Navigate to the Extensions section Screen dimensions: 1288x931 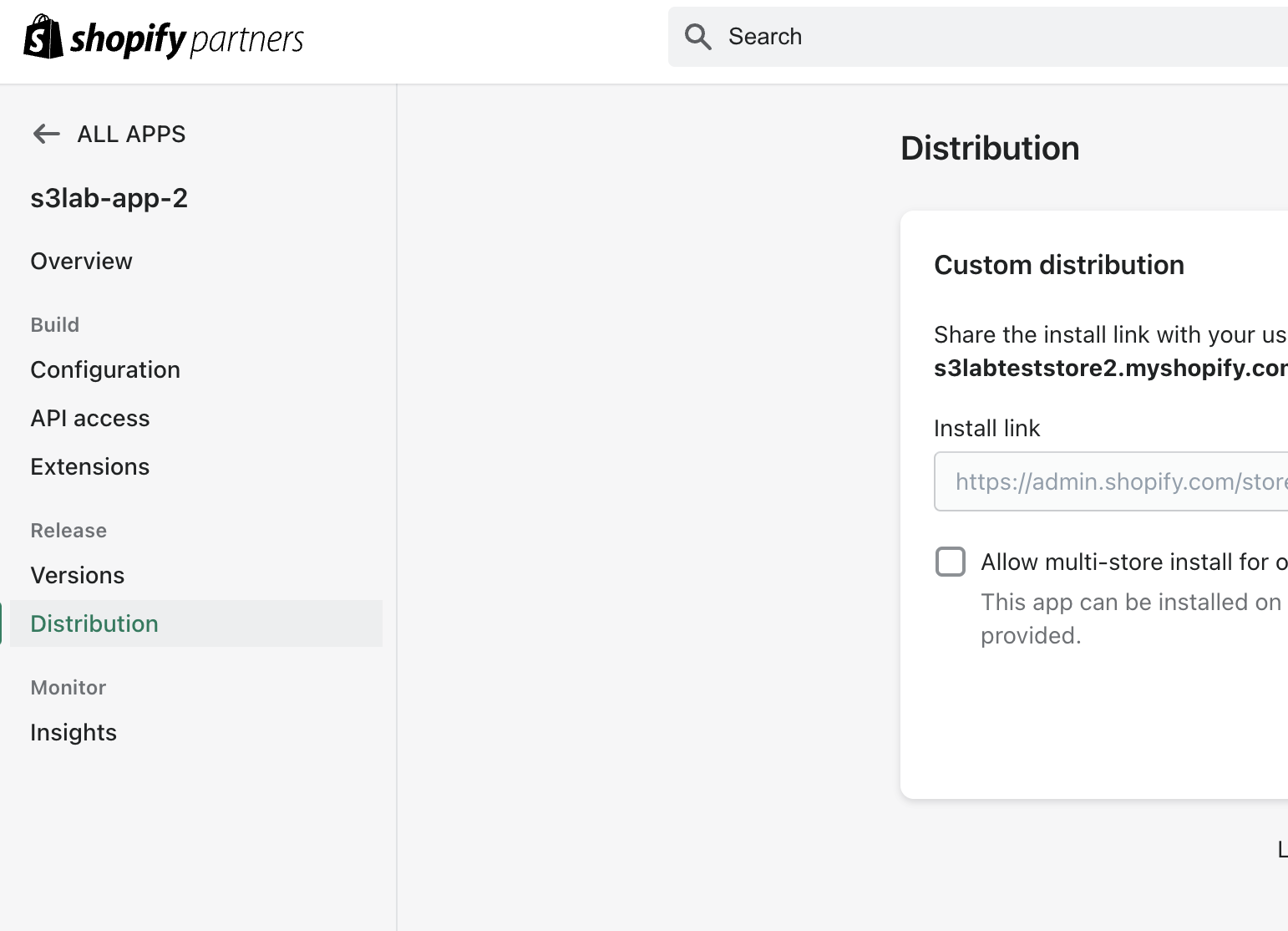[89, 466]
